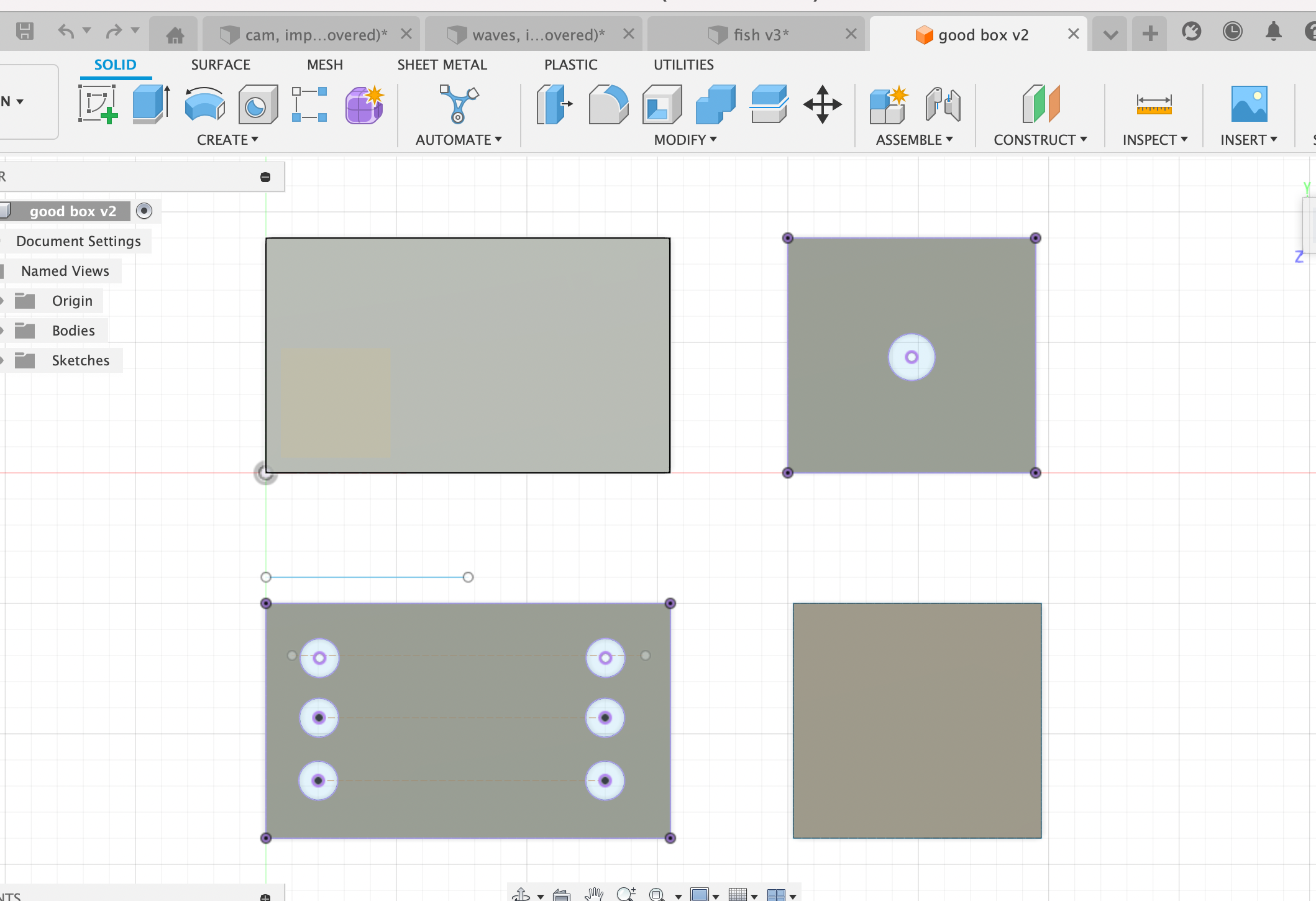
Task: Switch to the SHEET METAL tab
Action: click(442, 65)
